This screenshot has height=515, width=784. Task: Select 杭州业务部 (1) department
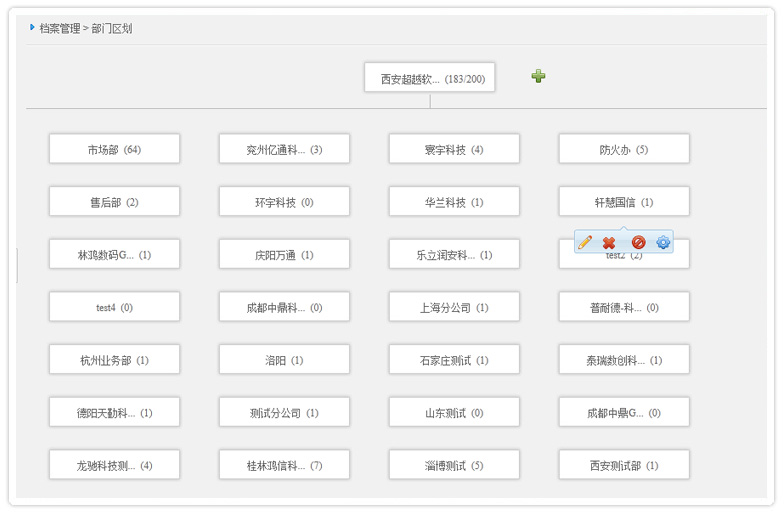click(114, 360)
